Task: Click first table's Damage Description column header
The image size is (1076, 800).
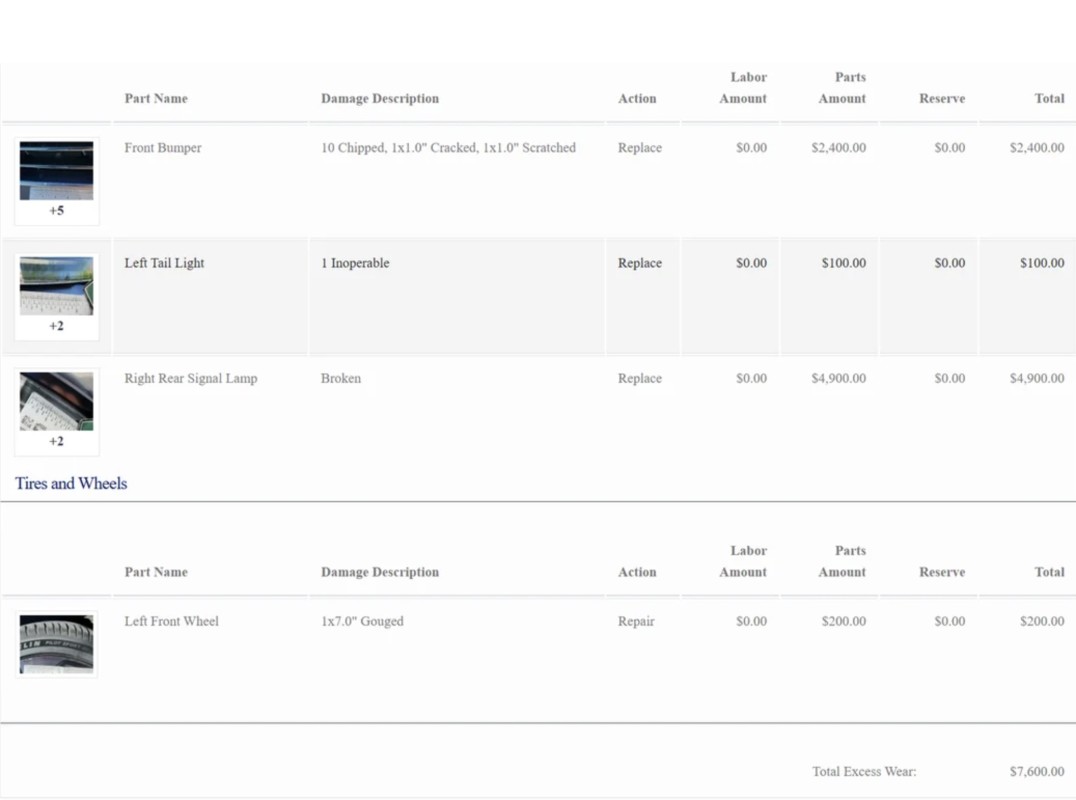Action: (380, 98)
